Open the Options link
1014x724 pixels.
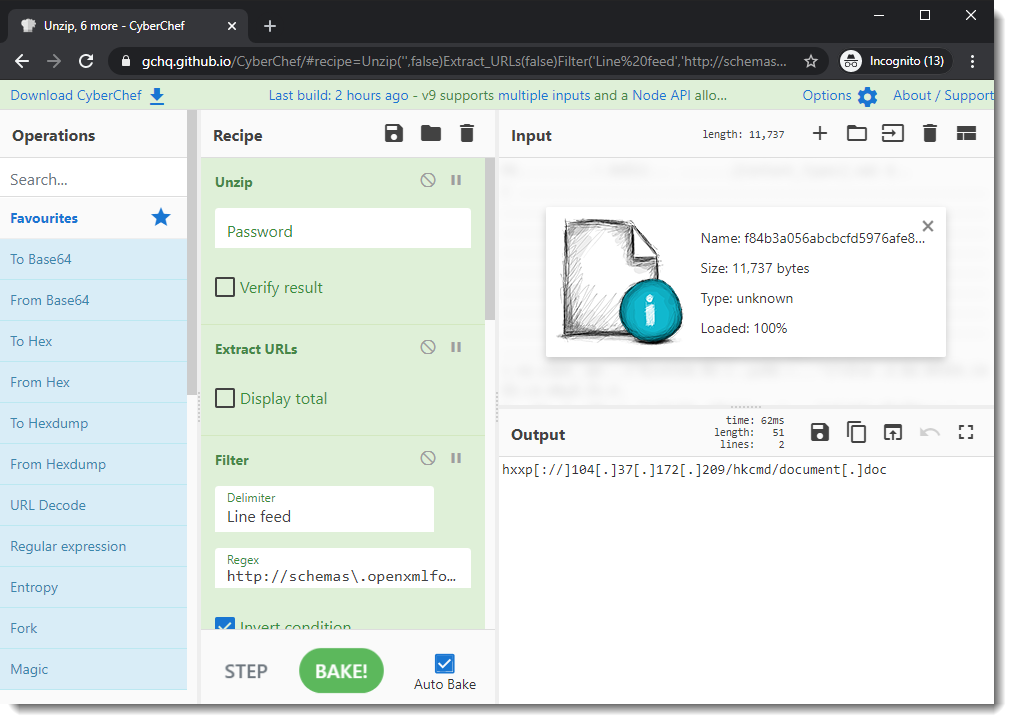coord(826,96)
